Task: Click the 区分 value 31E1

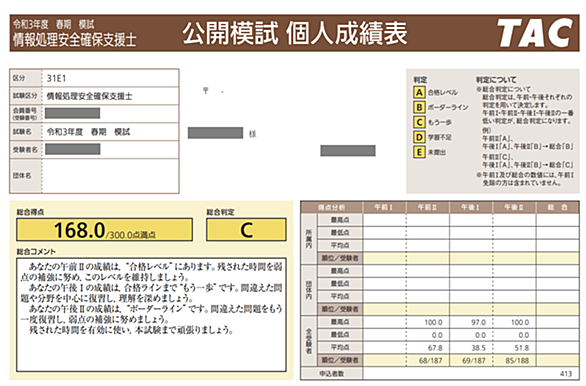Action: pos(56,78)
